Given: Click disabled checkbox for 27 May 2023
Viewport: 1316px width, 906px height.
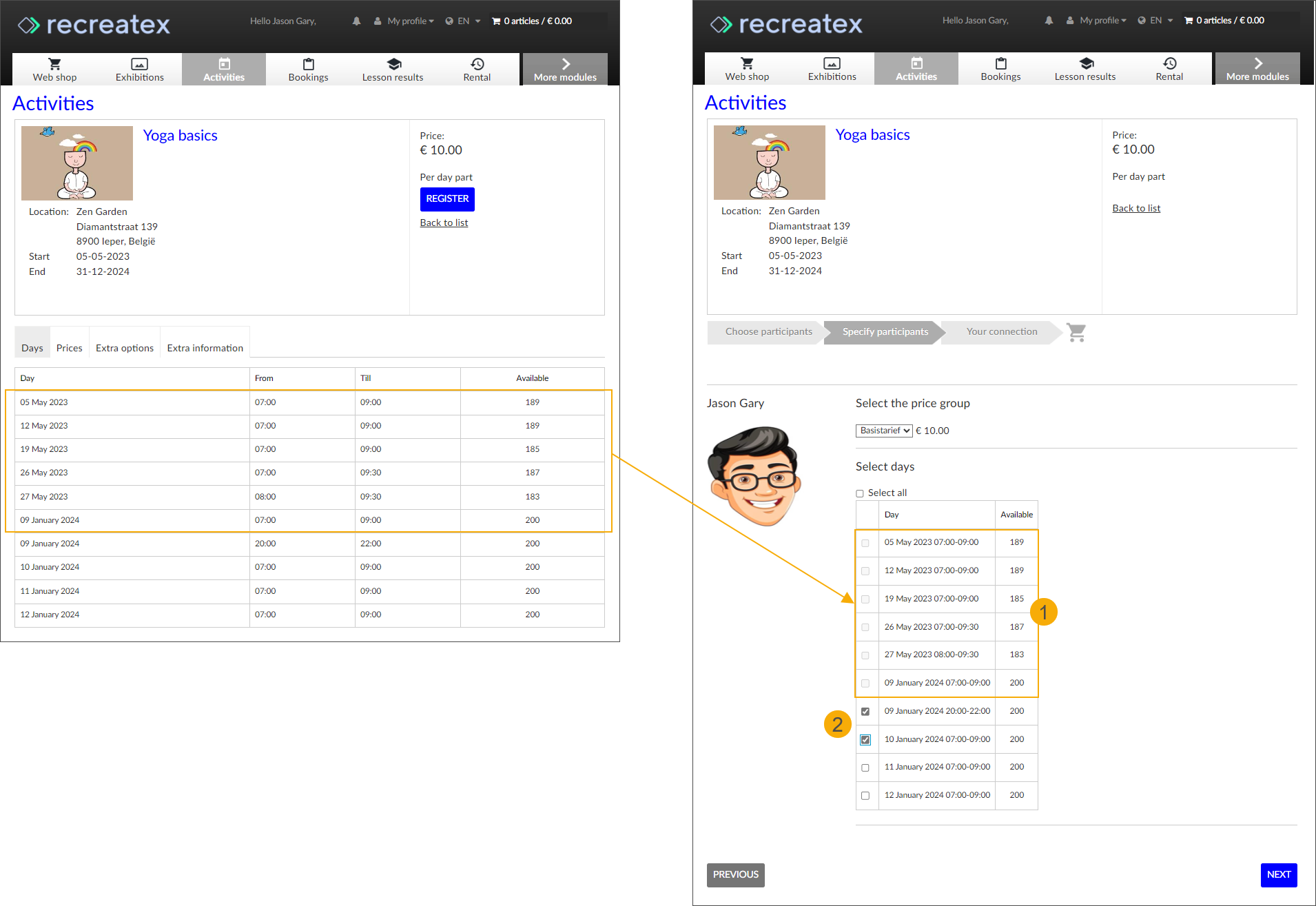Looking at the screenshot, I should pos(865,655).
